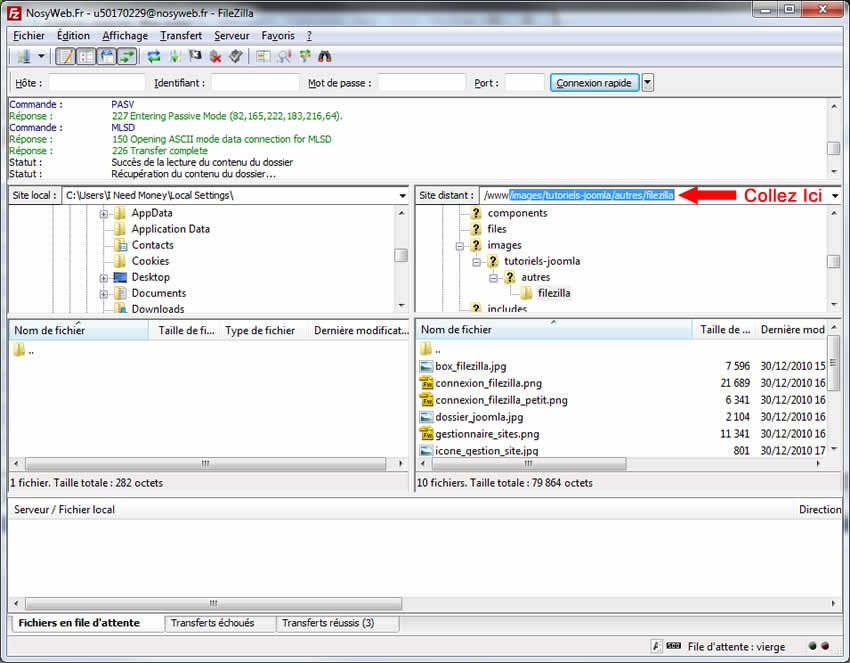Viewport: 850px width, 663px height.
Task: Sort remote list by Nom de fichier
Action: [x=553, y=330]
